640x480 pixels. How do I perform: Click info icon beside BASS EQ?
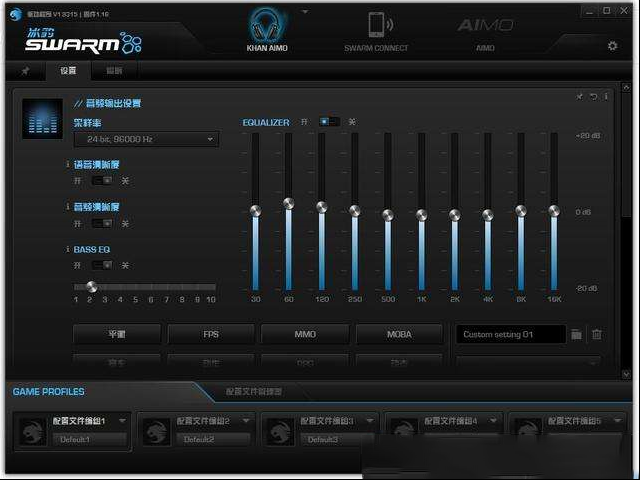click(68, 249)
